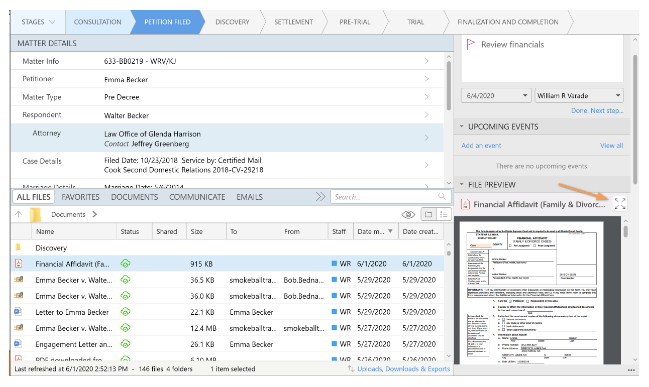Expand the Attorney row chevron
The image size is (649, 387).
[426, 138]
